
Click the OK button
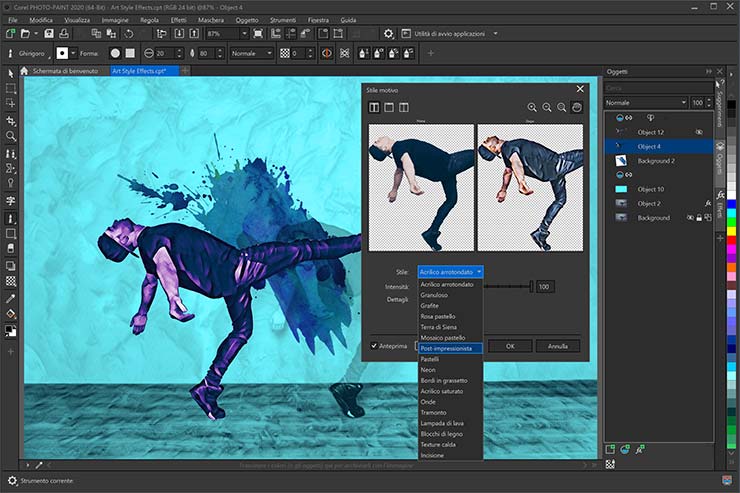[510, 346]
